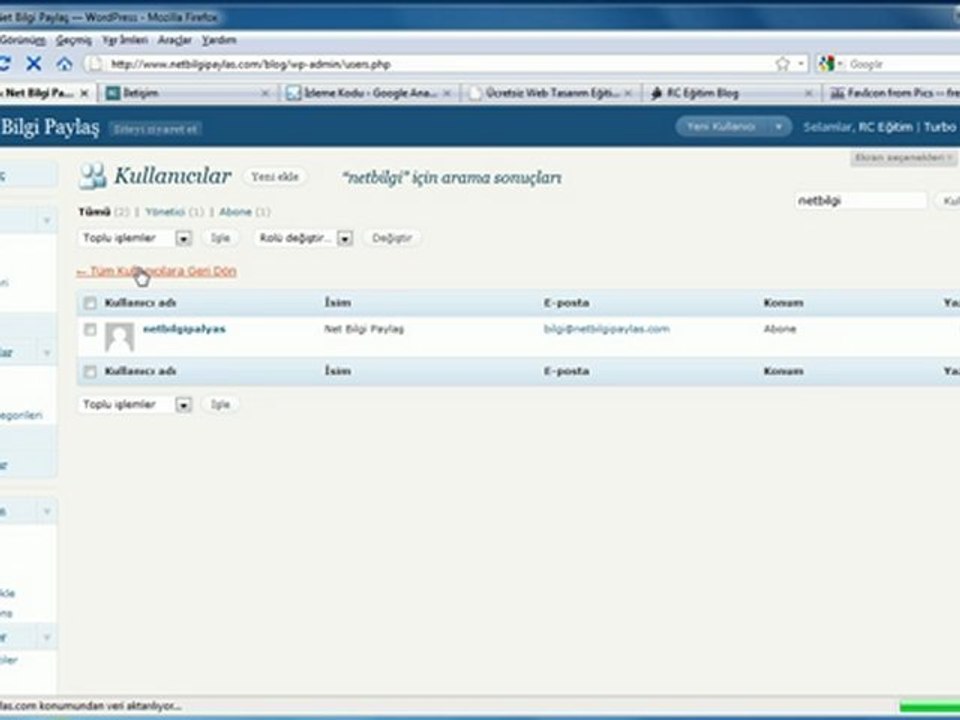Open the Görünüm menu
Viewport: 960px width, 720px height.
pos(23,40)
